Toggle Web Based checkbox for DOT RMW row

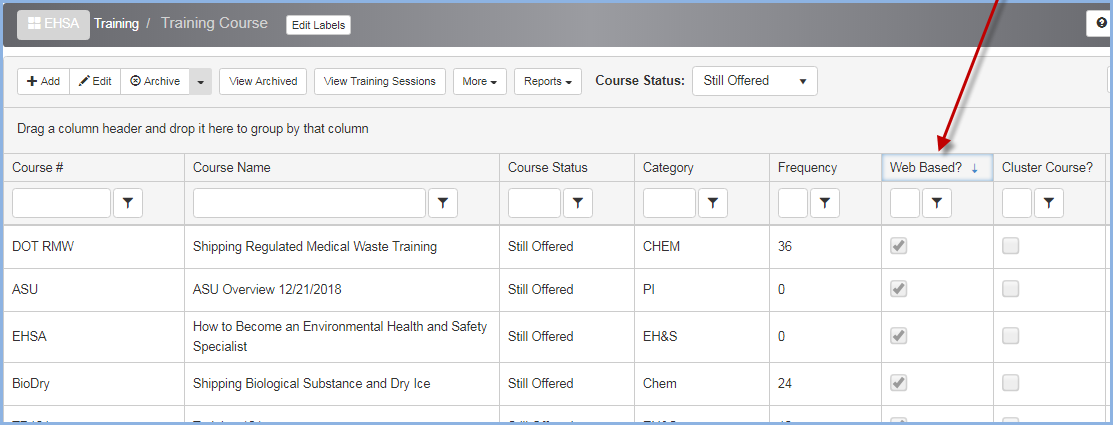pos(899,246)
